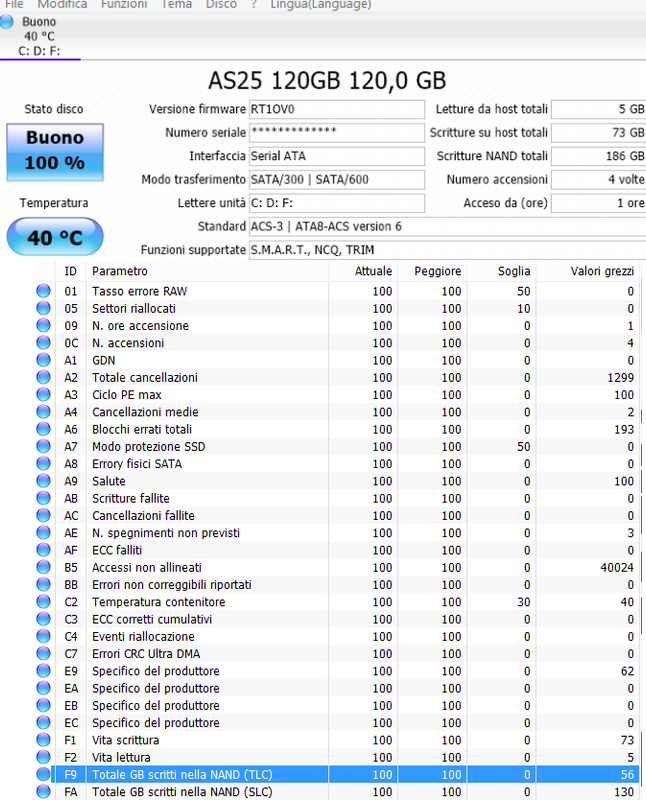Click status orb for Blocchi errati totali
Image resolution: width=646 pixels, height=800 pixels.
[43, 429]
